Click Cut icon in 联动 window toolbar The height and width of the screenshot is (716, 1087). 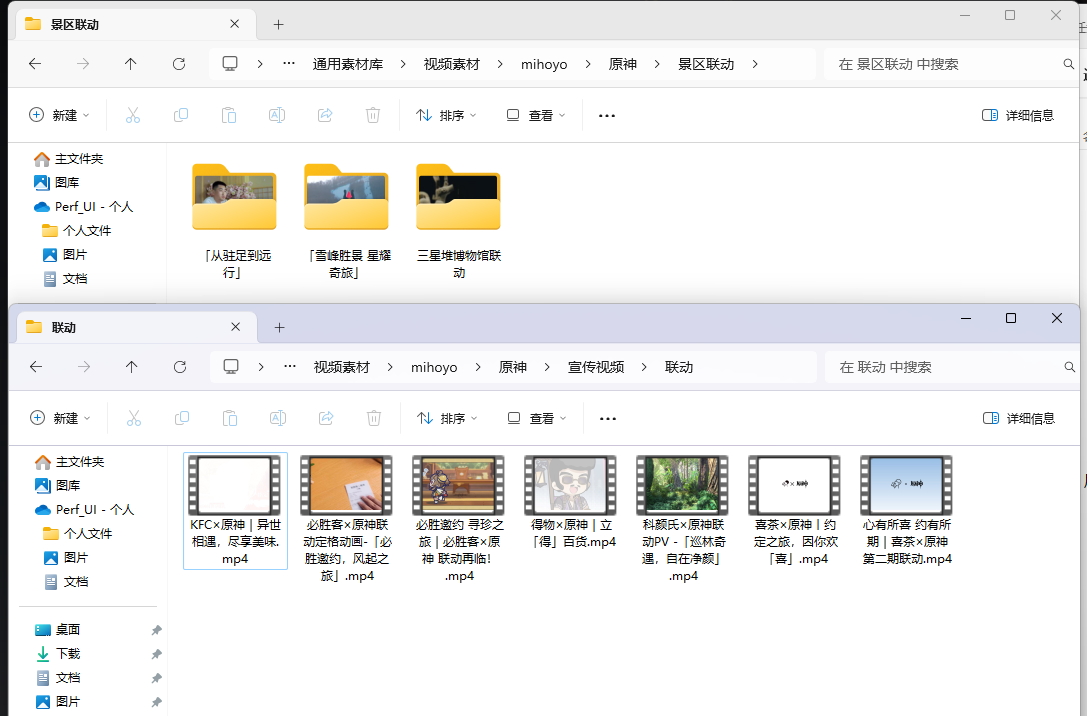(134, 418)
